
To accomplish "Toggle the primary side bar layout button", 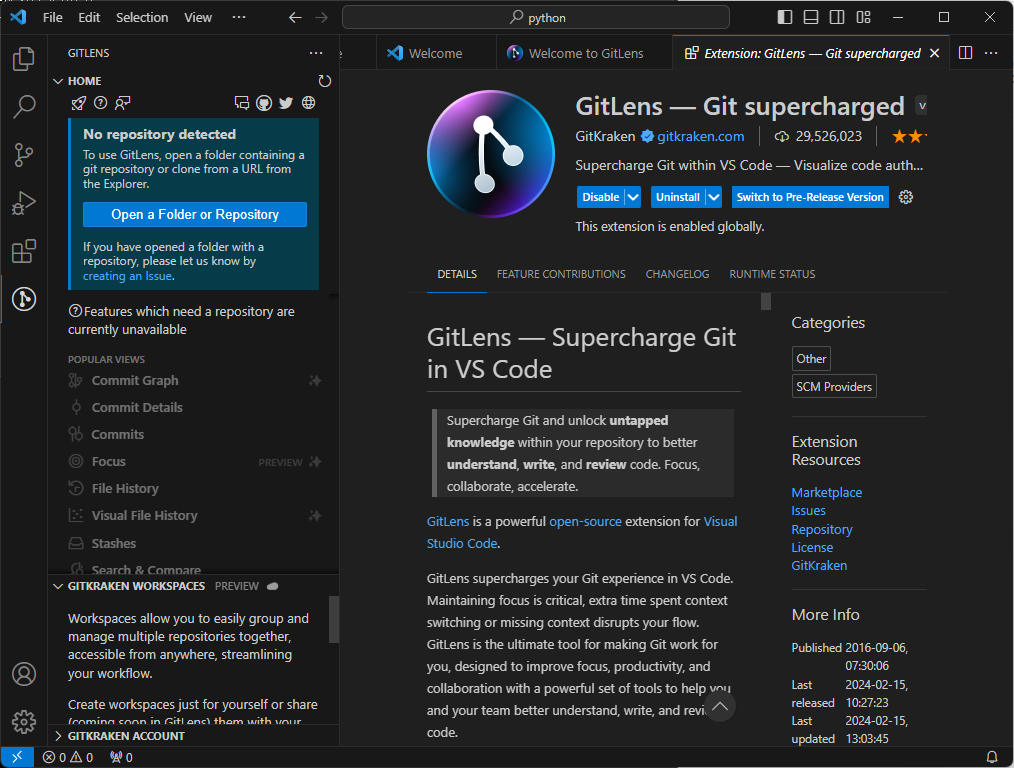I will coord(784,17).
